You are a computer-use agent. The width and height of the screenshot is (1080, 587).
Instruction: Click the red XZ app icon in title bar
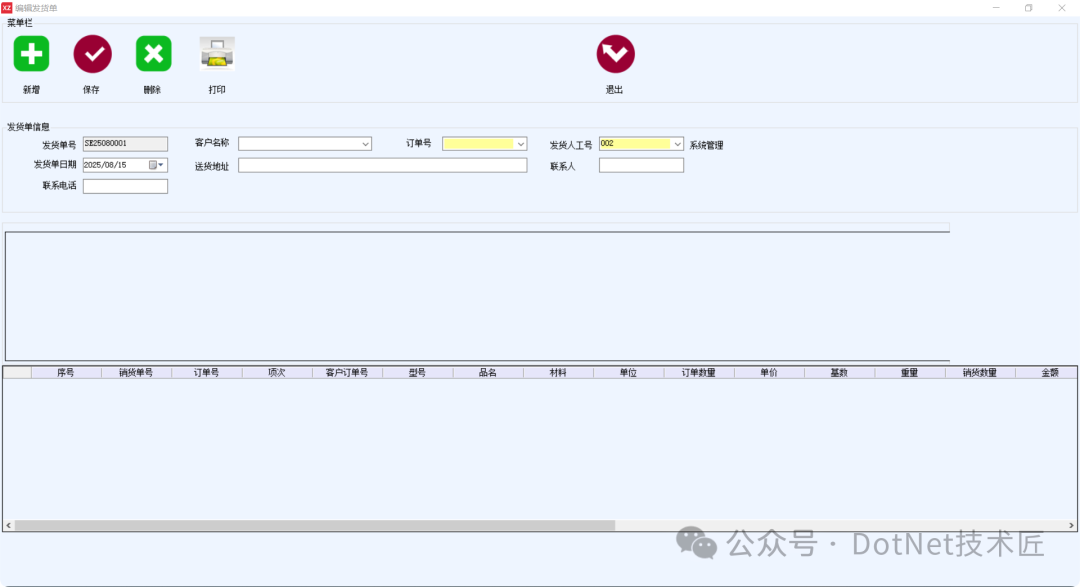[7, 7]
